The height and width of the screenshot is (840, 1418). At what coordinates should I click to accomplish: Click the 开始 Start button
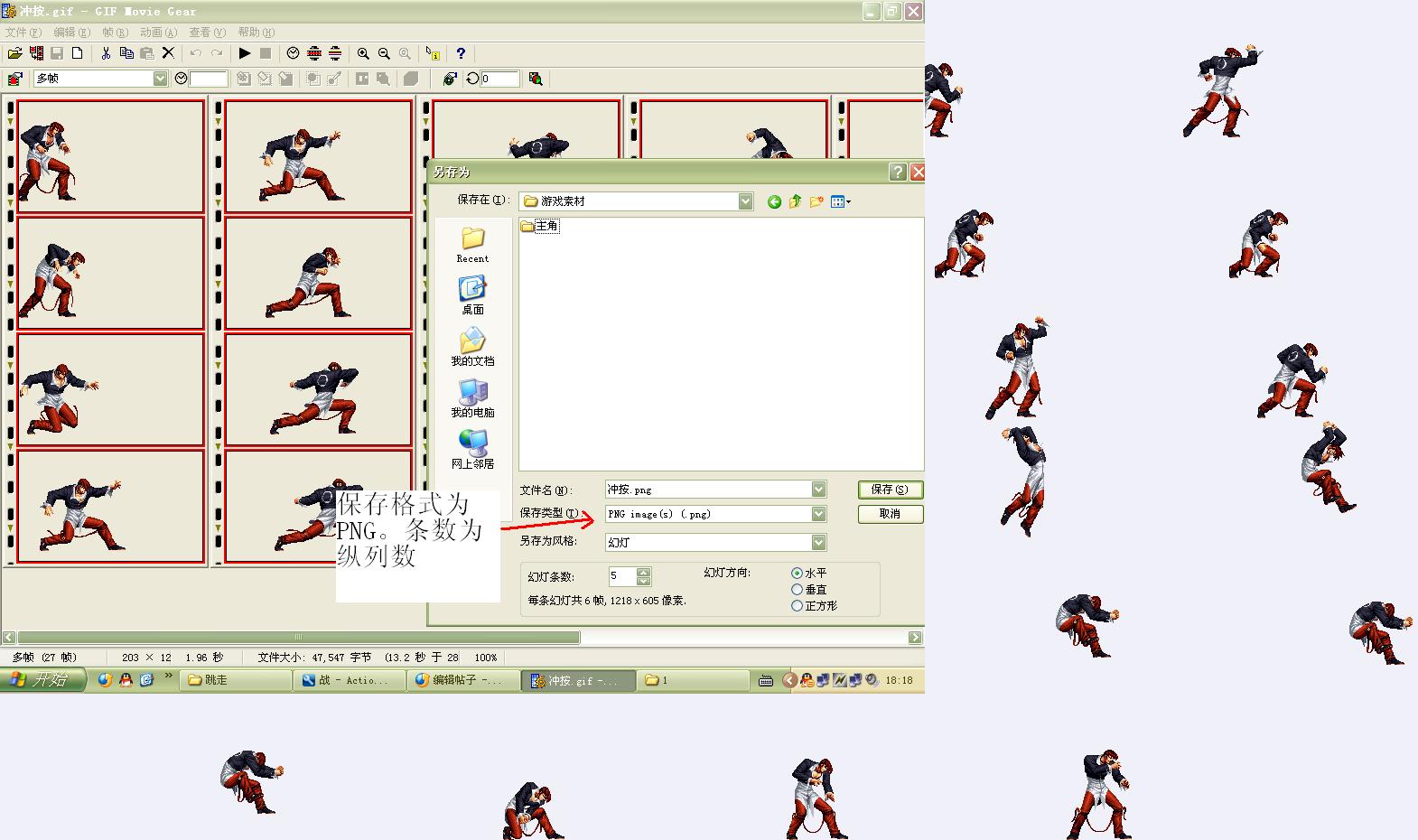click(x=42, y=680)
